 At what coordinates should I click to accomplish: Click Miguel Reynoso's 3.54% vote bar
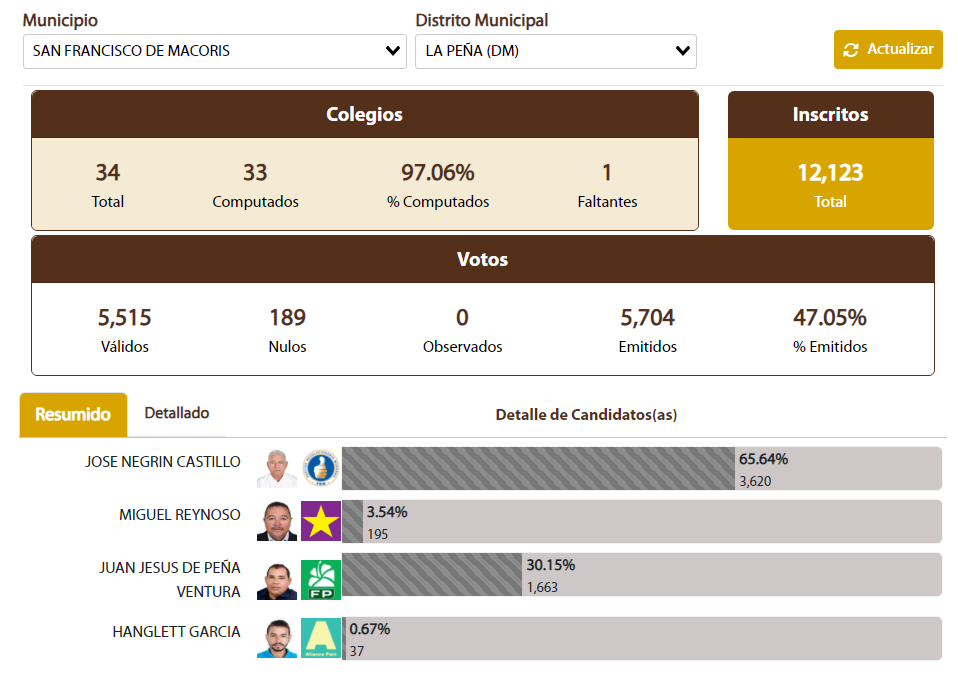click(352, 521)
